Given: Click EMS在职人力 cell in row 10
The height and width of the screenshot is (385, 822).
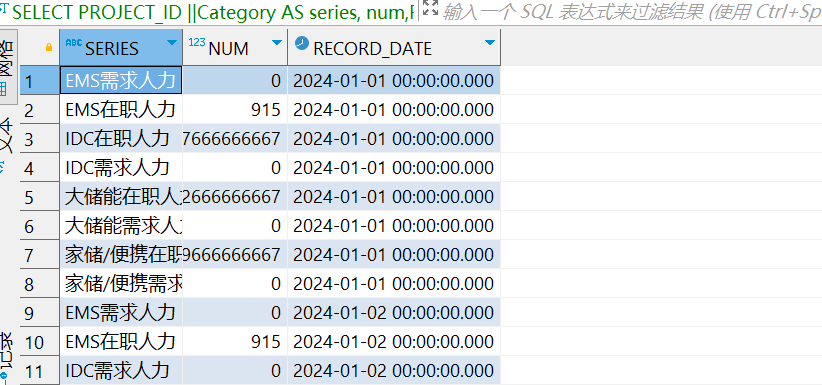Looking at the screenshot, I should [121, 341].
